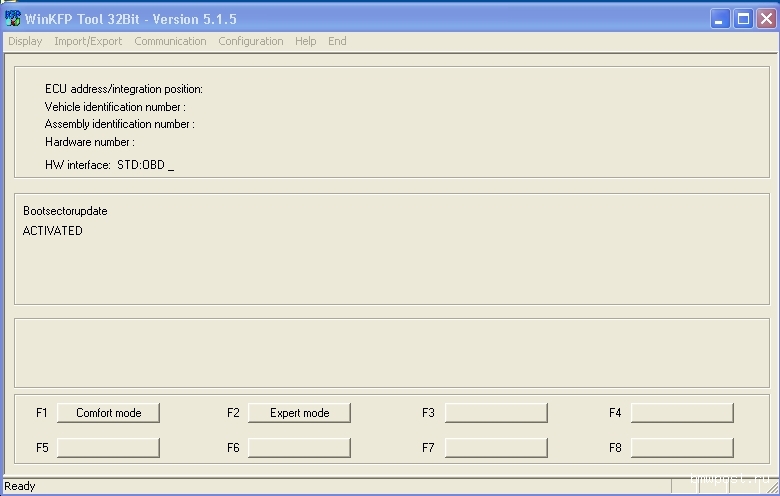Open the Communication menu

[x=170, y=41]
